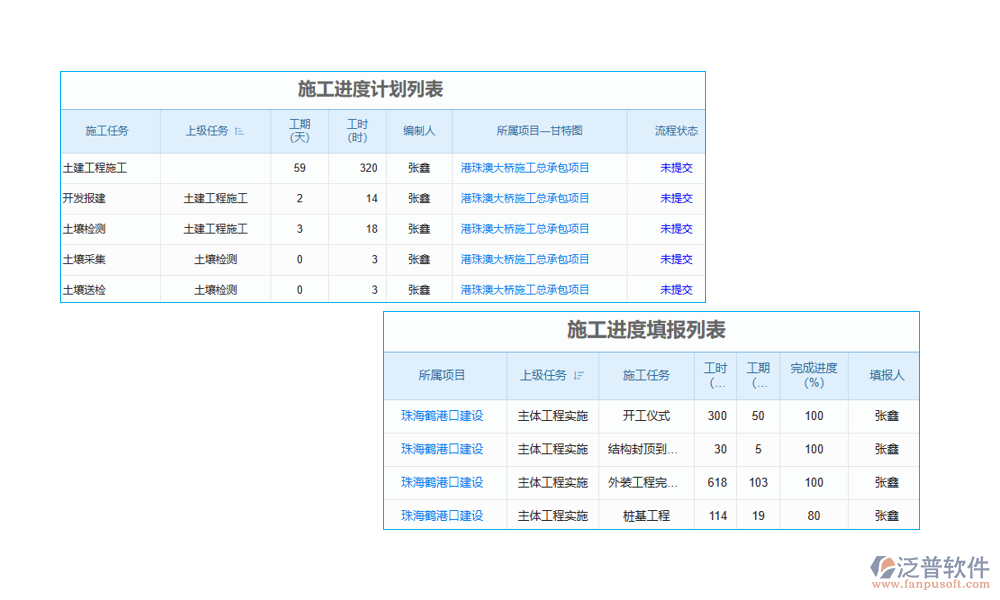1000x600 pixels.
Task: Select the 开发报建 task row
Action: (110, 198)
